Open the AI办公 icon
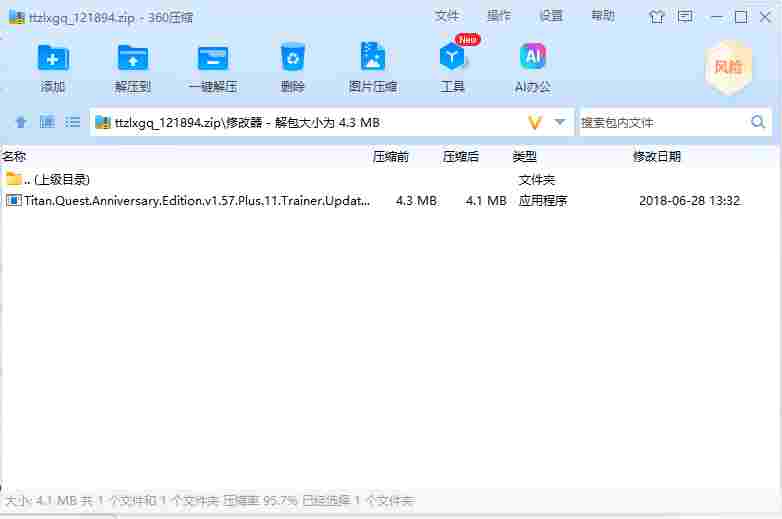 [533, 56]
